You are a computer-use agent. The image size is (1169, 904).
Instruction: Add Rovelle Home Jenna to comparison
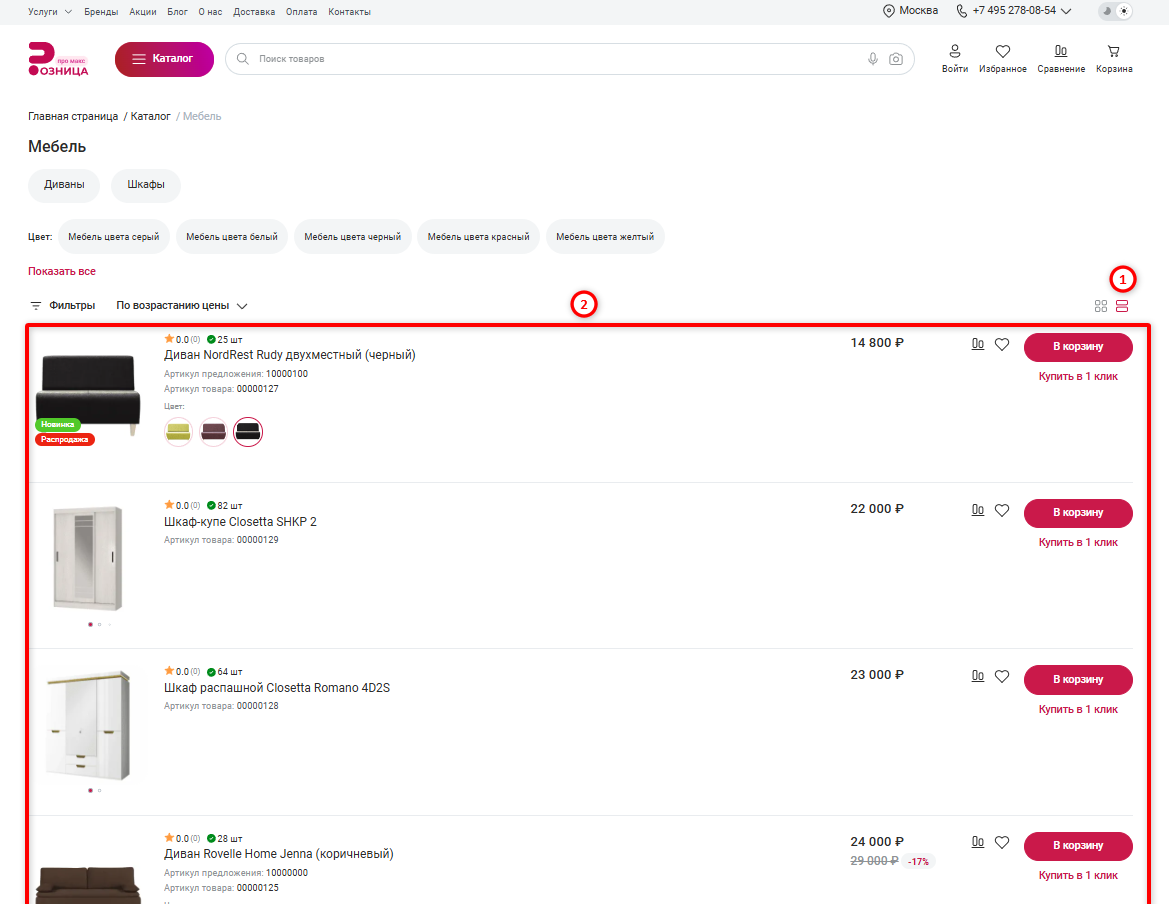click(977, 842)
